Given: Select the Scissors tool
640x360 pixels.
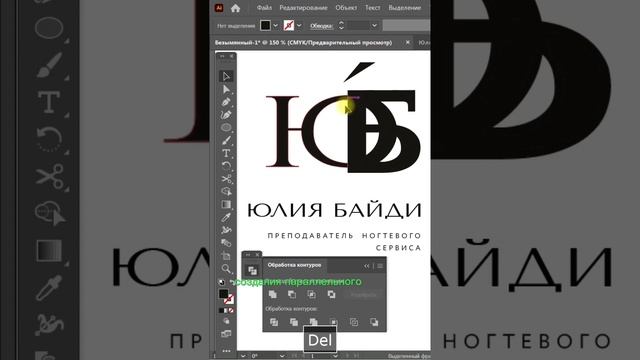Looking at the screenshot, I should 226,179.
